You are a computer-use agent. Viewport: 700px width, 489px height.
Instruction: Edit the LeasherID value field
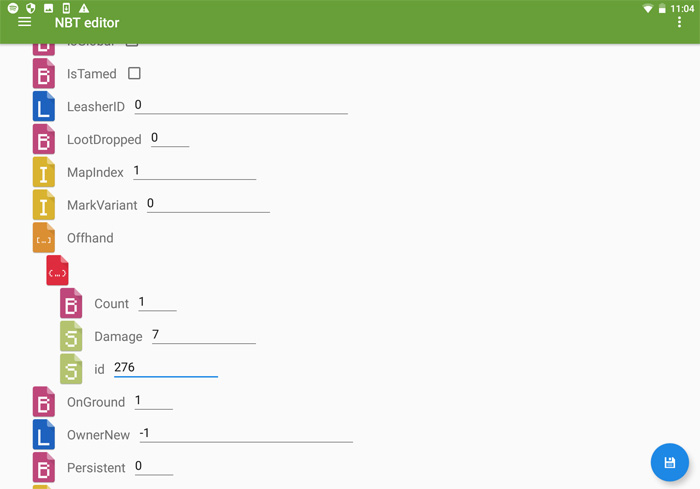[241, 105]
